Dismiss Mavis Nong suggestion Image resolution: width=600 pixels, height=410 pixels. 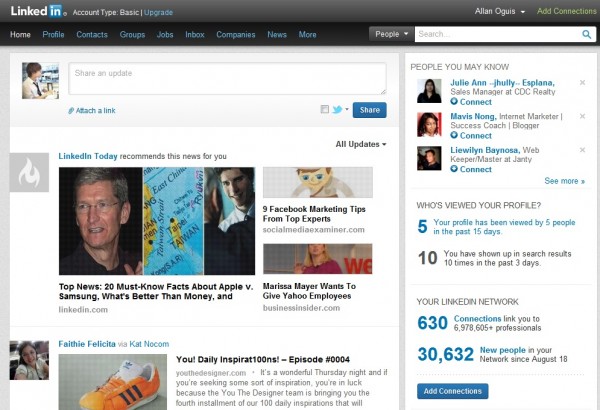point(582,116)
